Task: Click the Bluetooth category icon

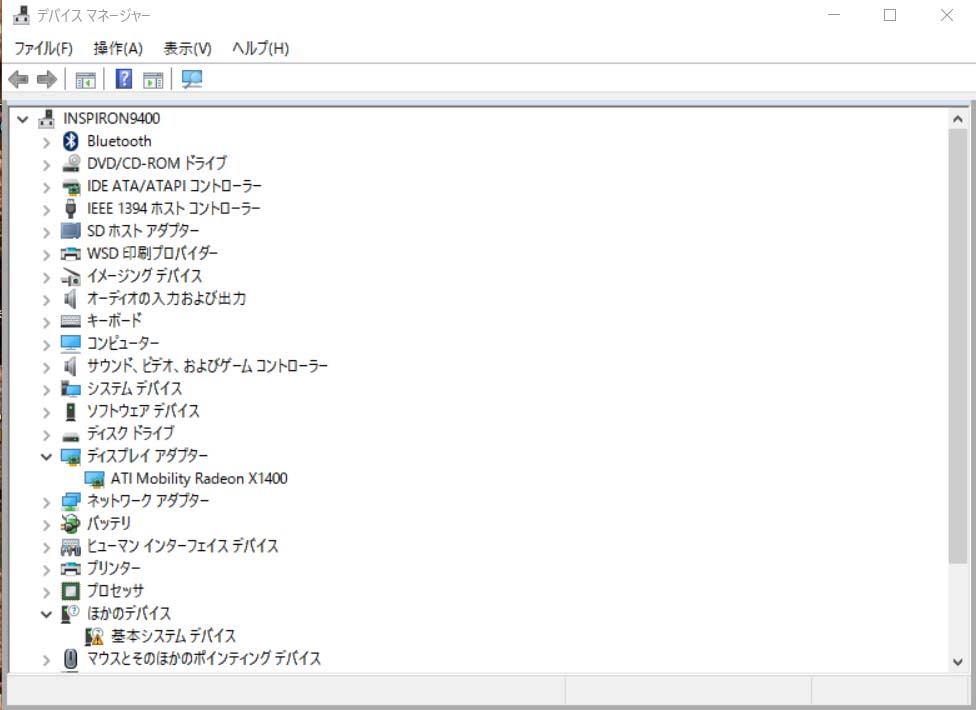Action: 70,141
